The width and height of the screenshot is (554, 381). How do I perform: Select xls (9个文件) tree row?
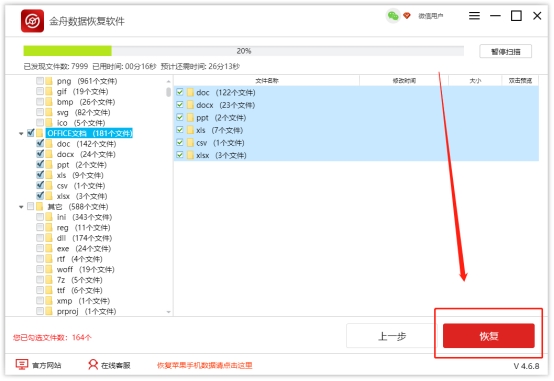coord(80,175)
